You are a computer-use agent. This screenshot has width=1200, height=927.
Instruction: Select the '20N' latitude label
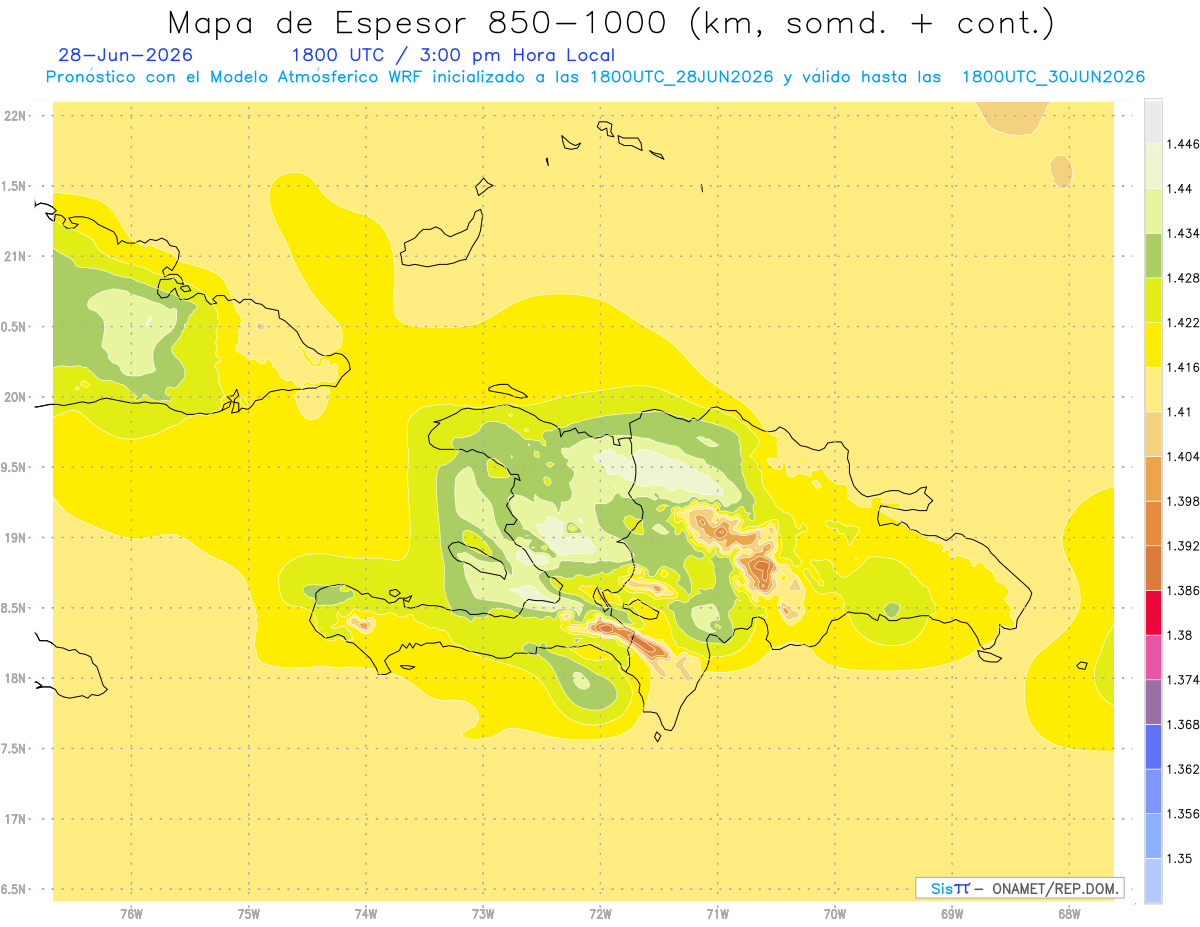click(x=16, y=397)
